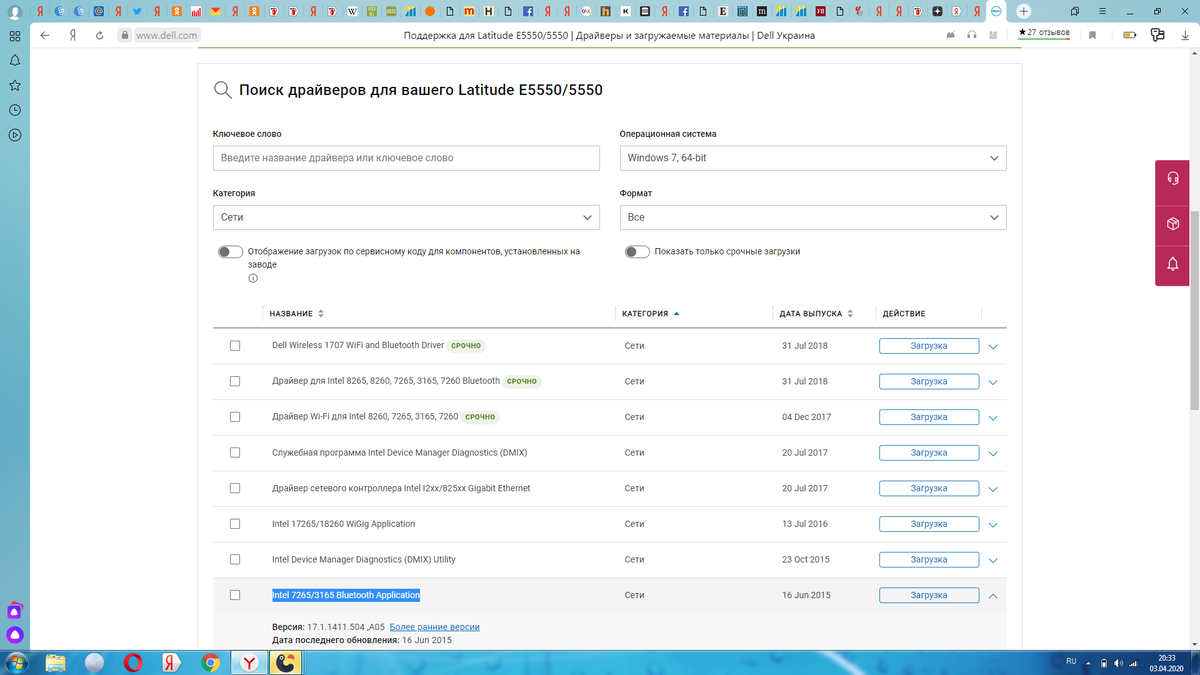The image size is (1200, 675).
Task: Toggle factory-installed components display switch
Action: [230, 252]
